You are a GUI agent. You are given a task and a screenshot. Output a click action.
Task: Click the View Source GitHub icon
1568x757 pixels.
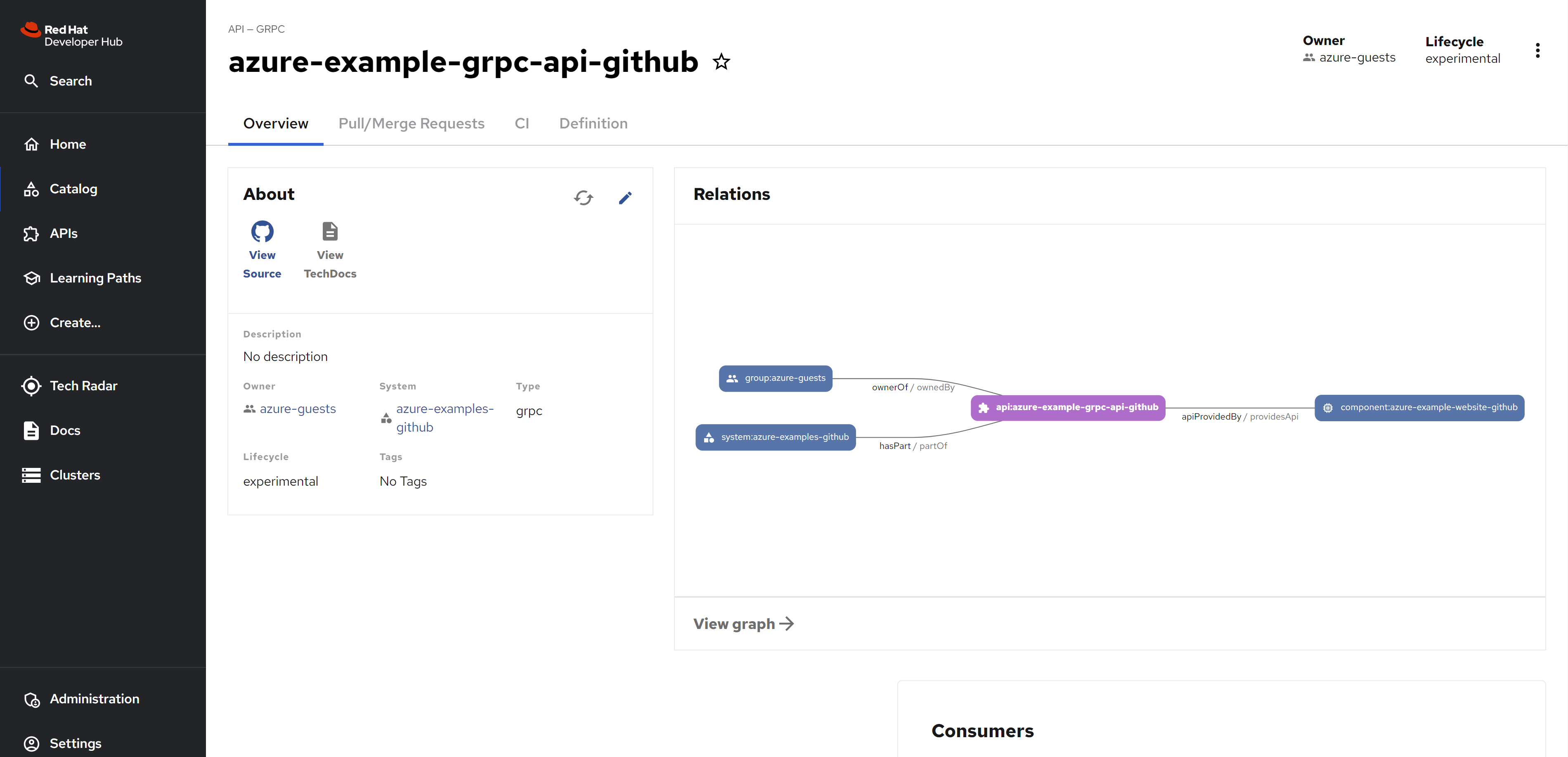click(262, 231)
